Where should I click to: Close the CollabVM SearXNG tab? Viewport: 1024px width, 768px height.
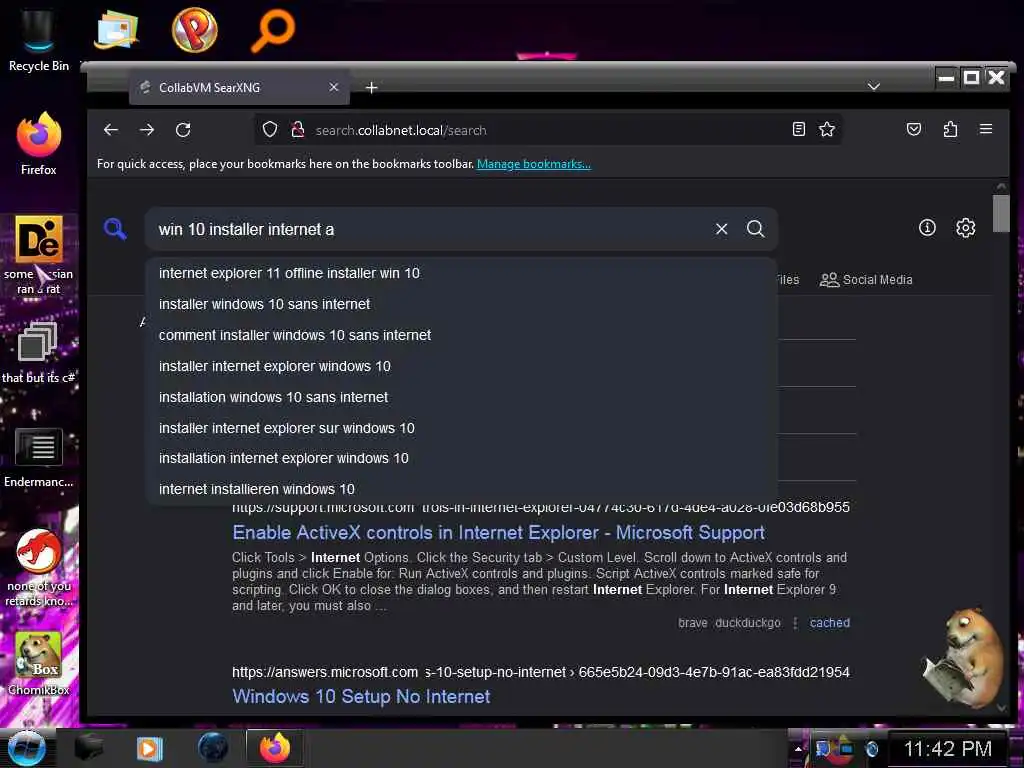(334, 87)
